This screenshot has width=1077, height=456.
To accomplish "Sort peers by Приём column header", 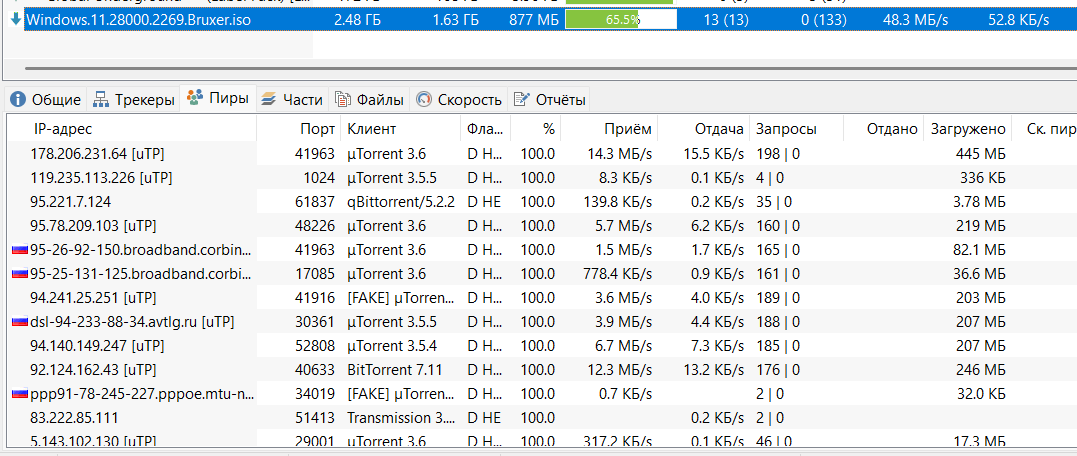I will coord(609,129).
